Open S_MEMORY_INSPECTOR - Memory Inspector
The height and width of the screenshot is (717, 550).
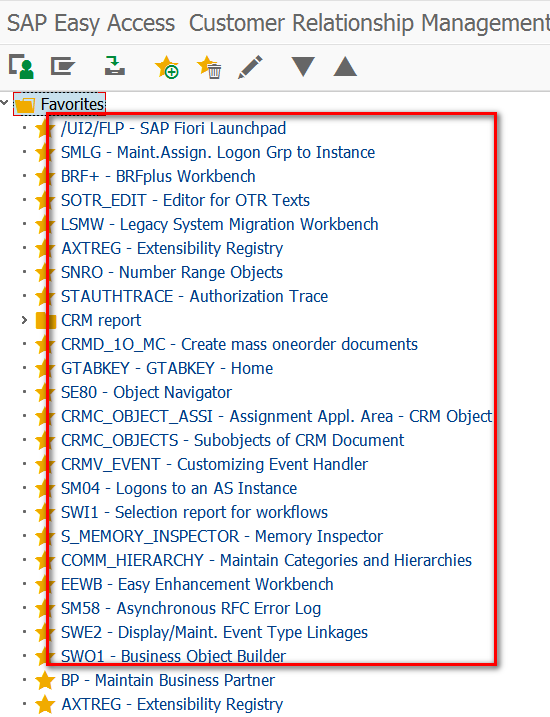point(222,536)
